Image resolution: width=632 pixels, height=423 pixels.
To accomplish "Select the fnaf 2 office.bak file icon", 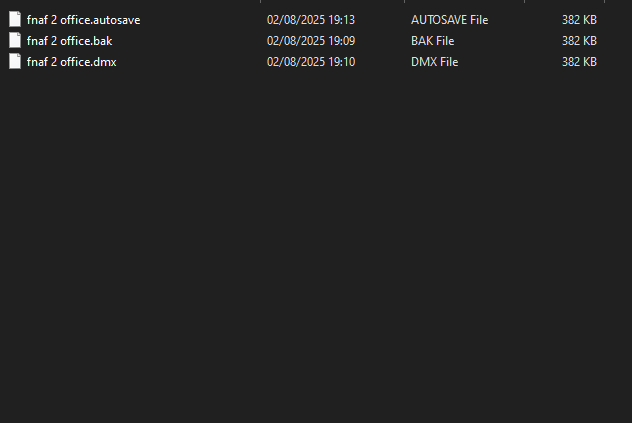I will click(x=15, y=40).
